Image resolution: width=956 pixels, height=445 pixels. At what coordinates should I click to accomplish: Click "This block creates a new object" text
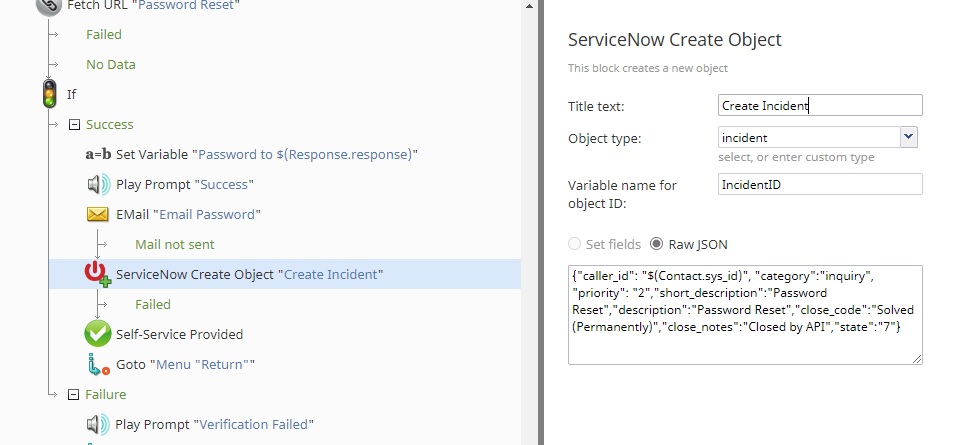click(647, 68)
